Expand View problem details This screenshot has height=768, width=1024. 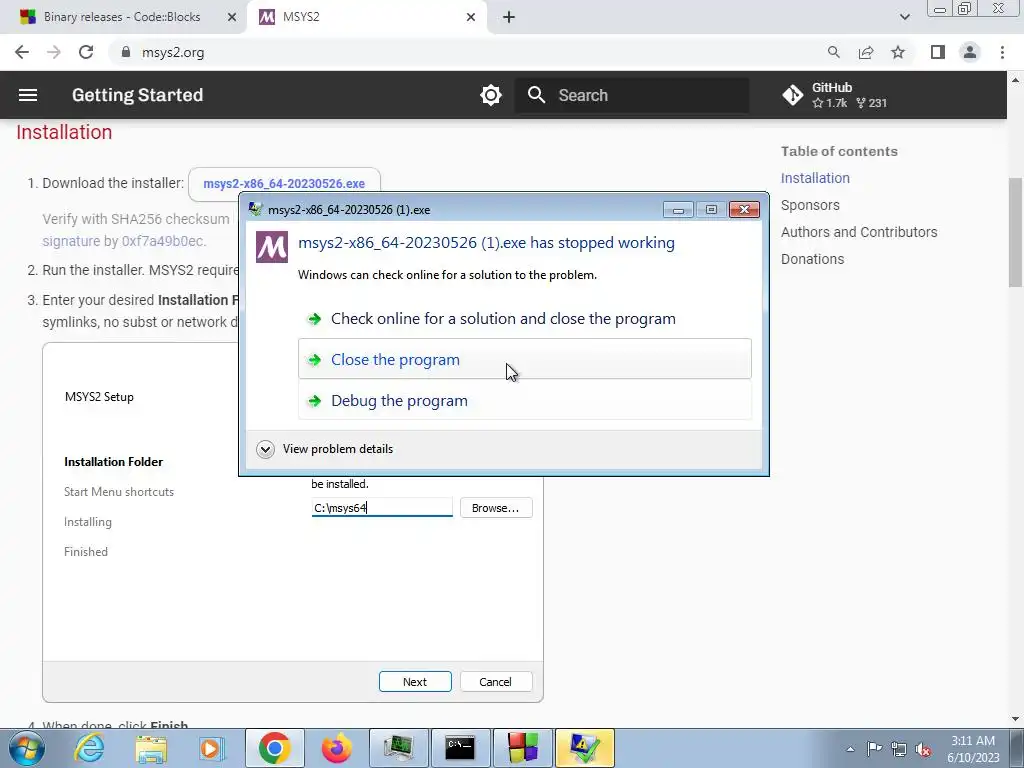(x=325, y=449)
